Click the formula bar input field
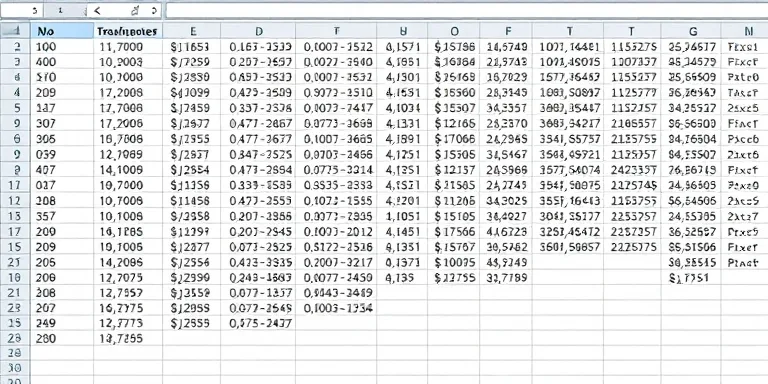This screenshot has height=384, width=768. (466, 10)
